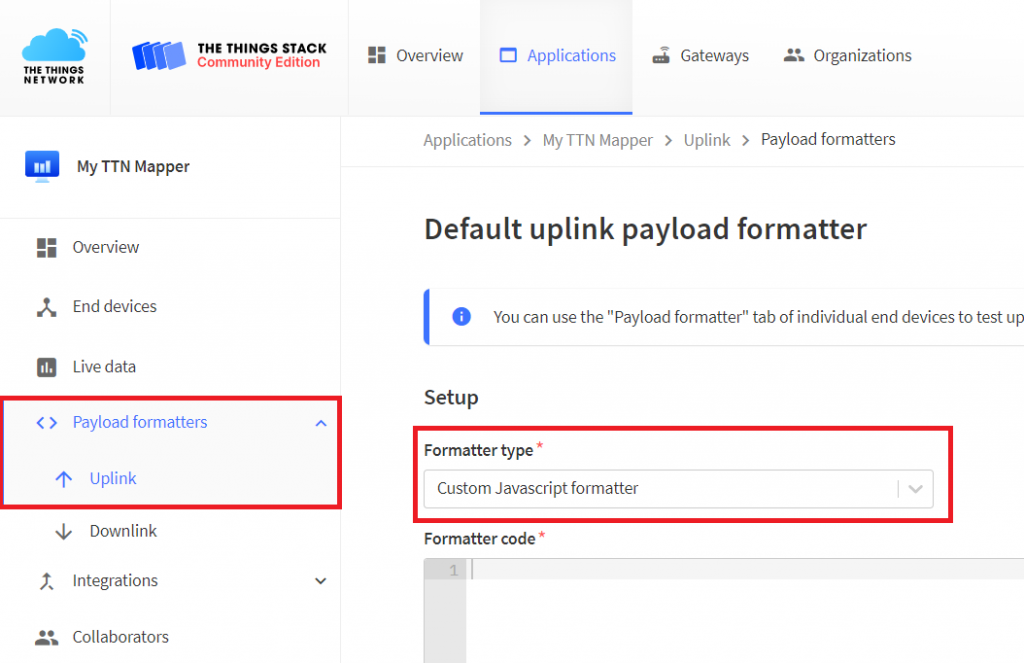Click the Applications breadcrumb link
The width and height of the screenshot is (1024, 663).
click(x=467, y=140)
